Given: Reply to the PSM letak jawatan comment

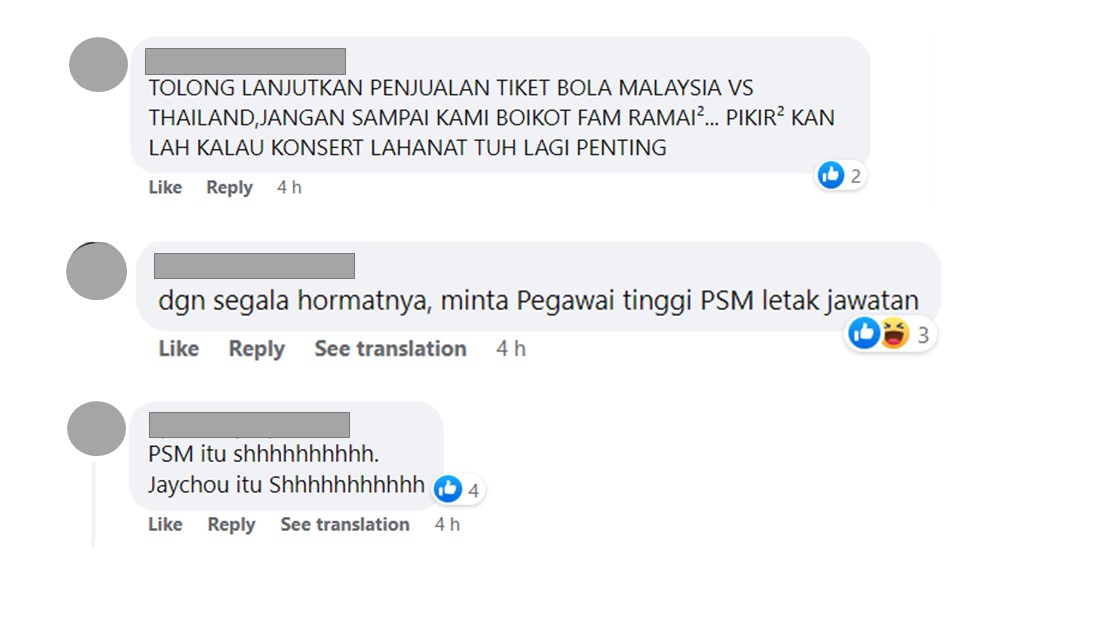Looking at the screenshot, I should [257, 350].
